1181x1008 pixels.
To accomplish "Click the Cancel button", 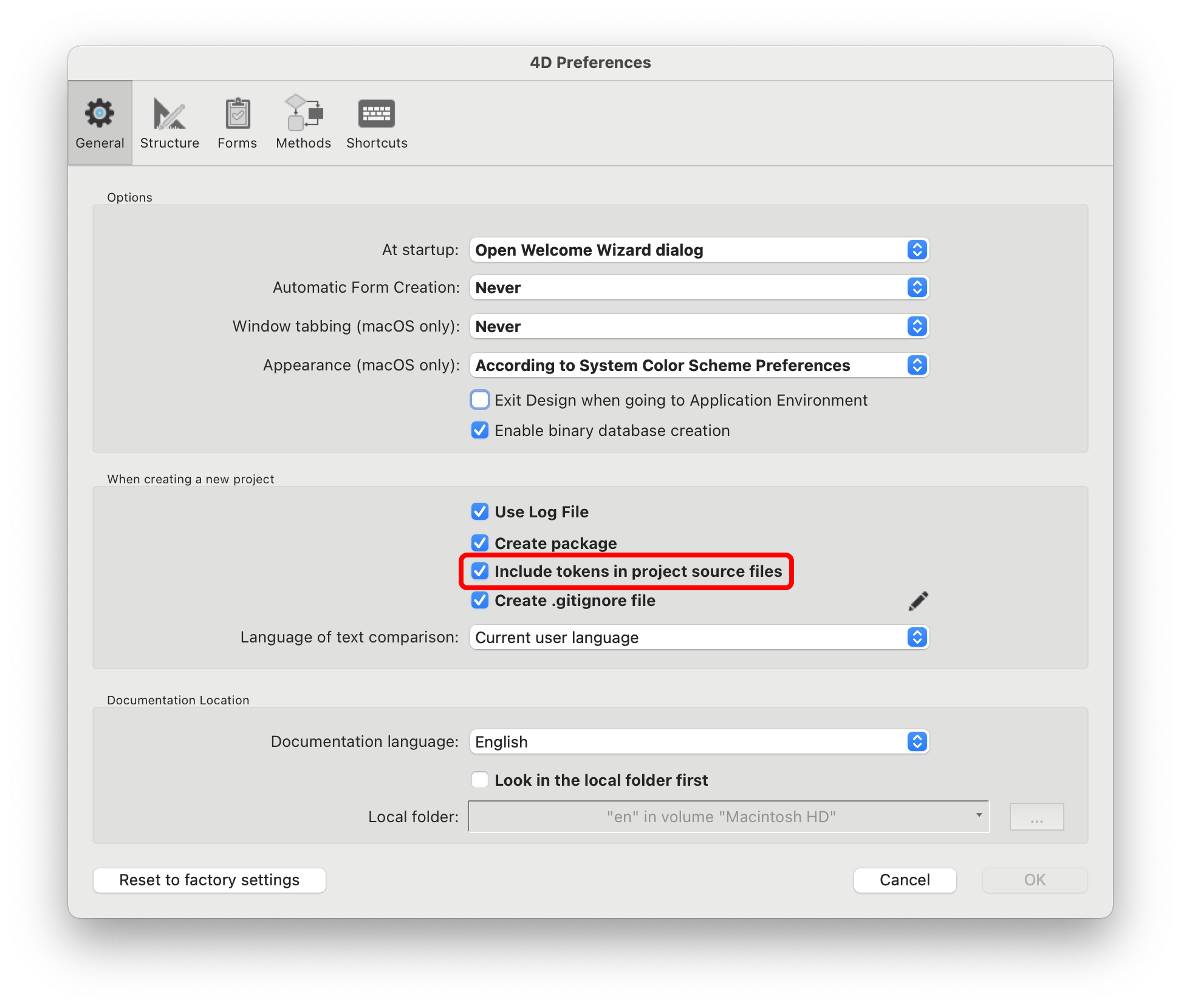I will click(905, 880).
